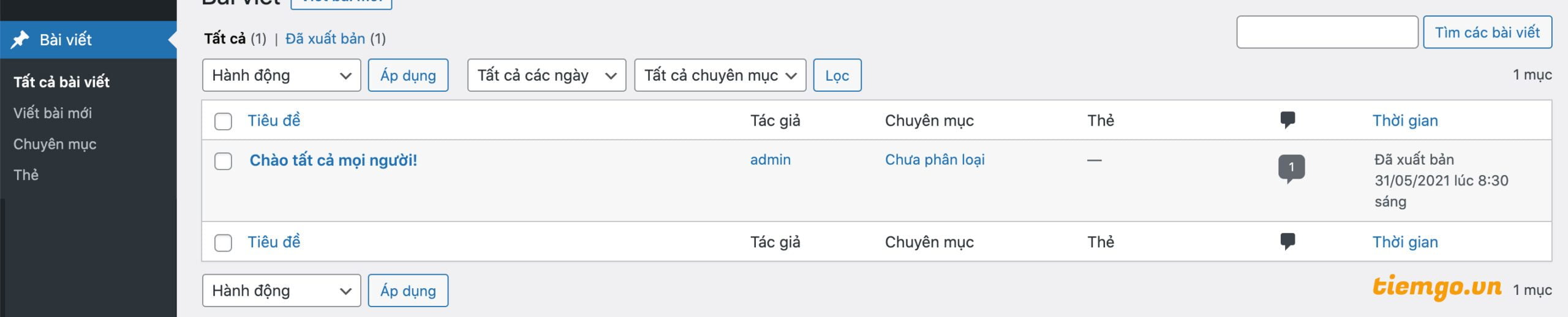Tick the select-all checkbox in the footer row
This screenshot has width=1568, height=317.
click(x=223, y=243)
